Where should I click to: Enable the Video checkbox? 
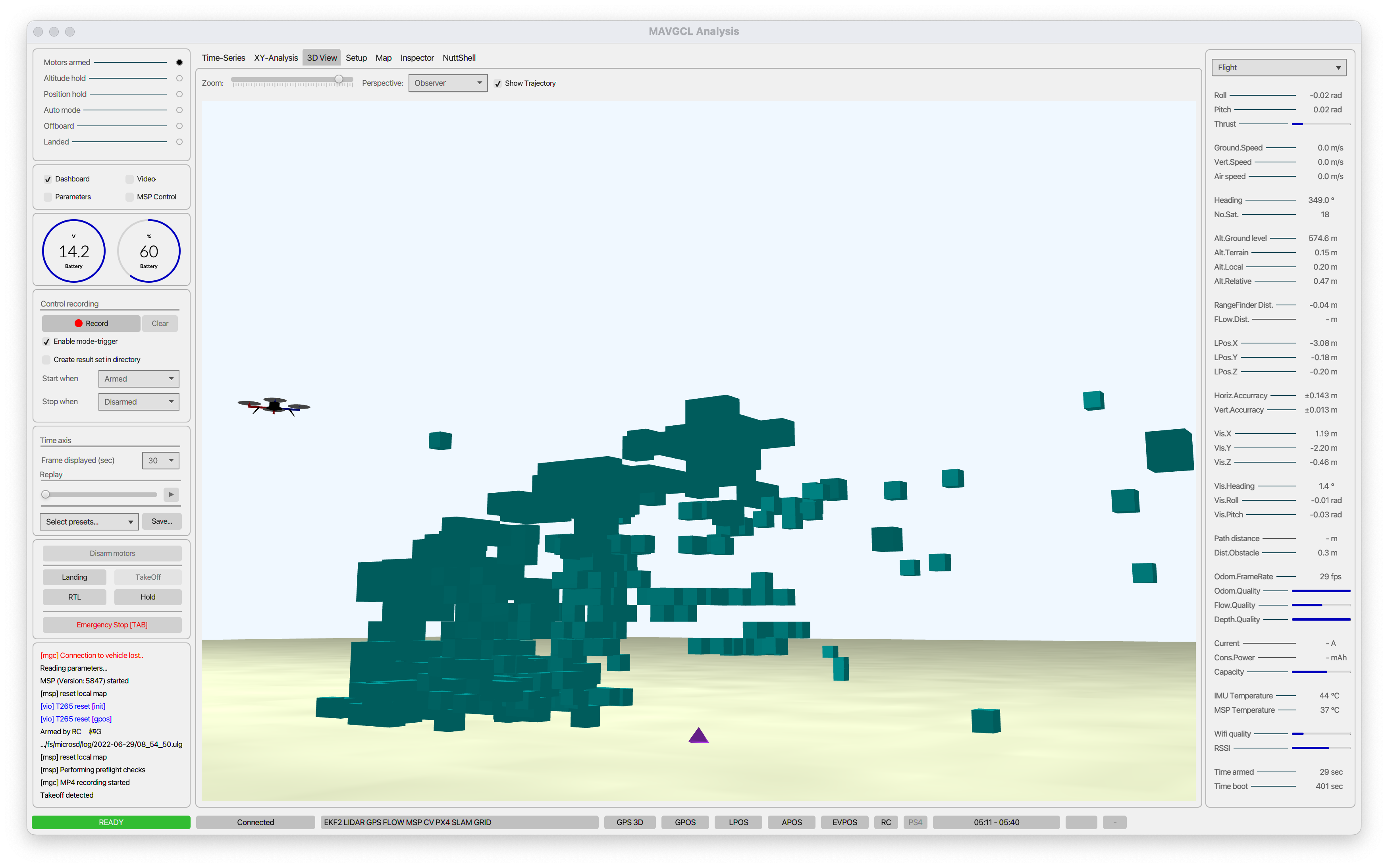click(130, 179)
